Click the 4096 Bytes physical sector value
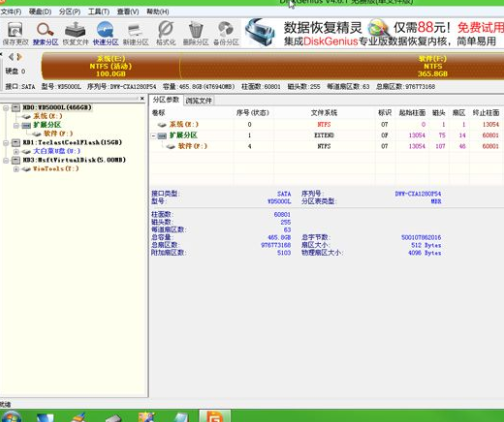The height and width of the screenshot is (422, 504). pyautogui.click(x=425, y=253)
